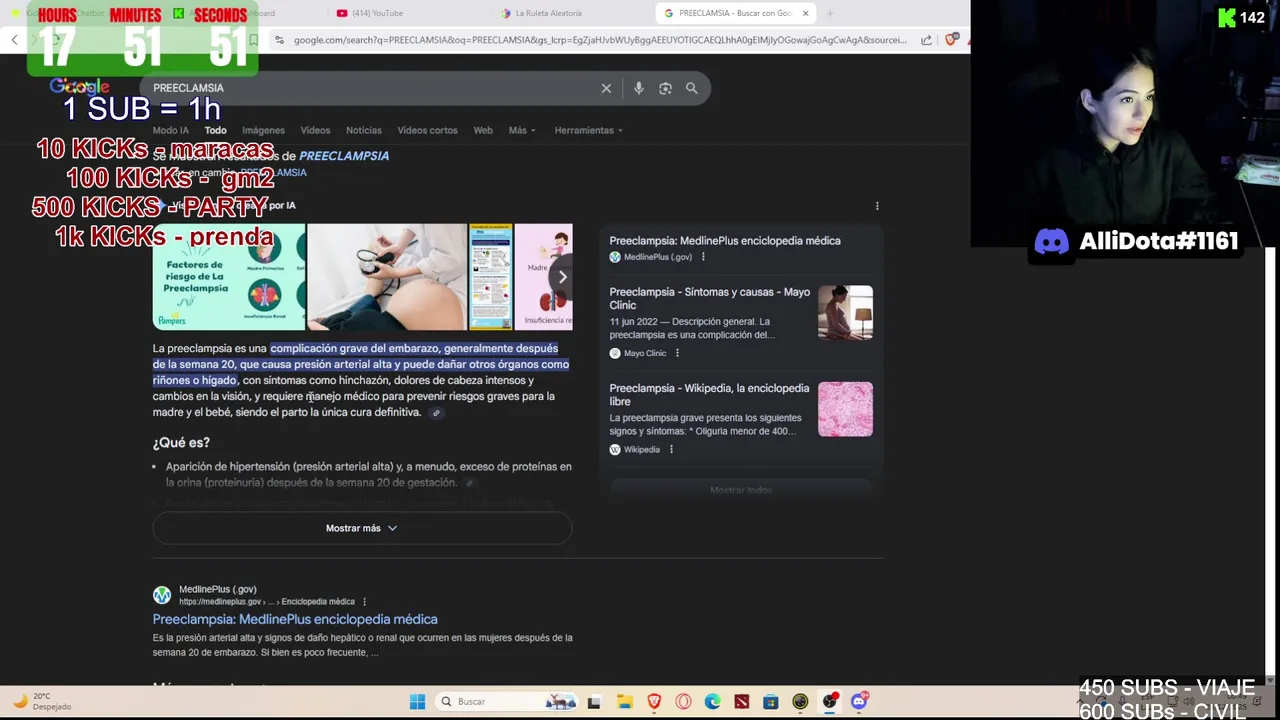
Task: Click the browser address bar URL
Action: pyautogui.click(x=600, y=40)
